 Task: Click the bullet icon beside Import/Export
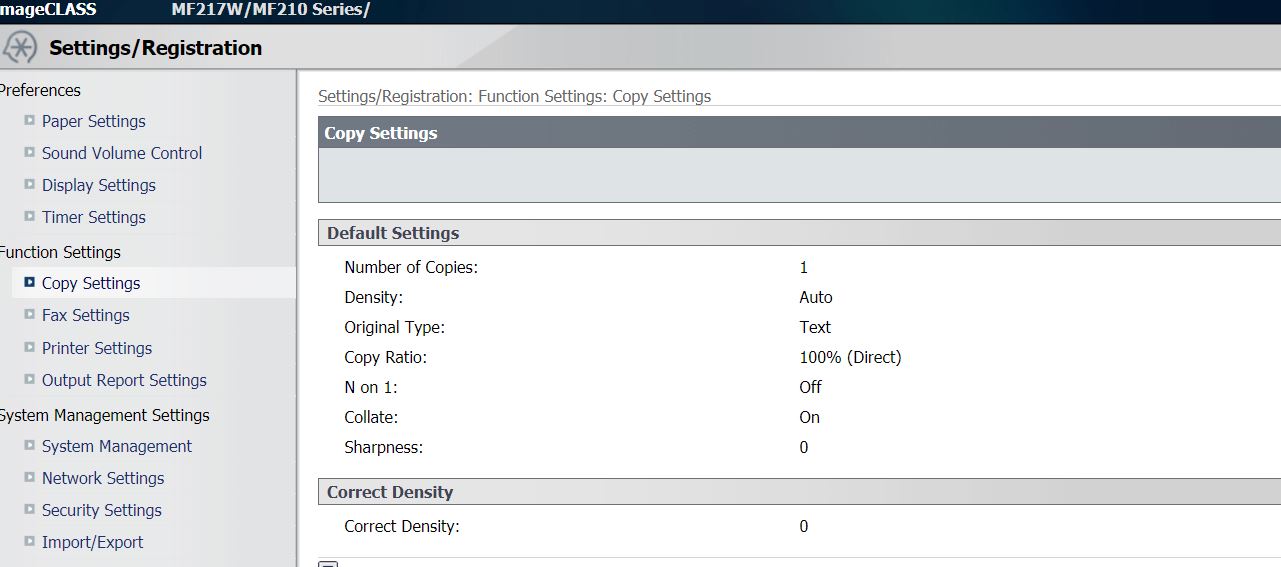pyautogui.click(x=30, y=542)
